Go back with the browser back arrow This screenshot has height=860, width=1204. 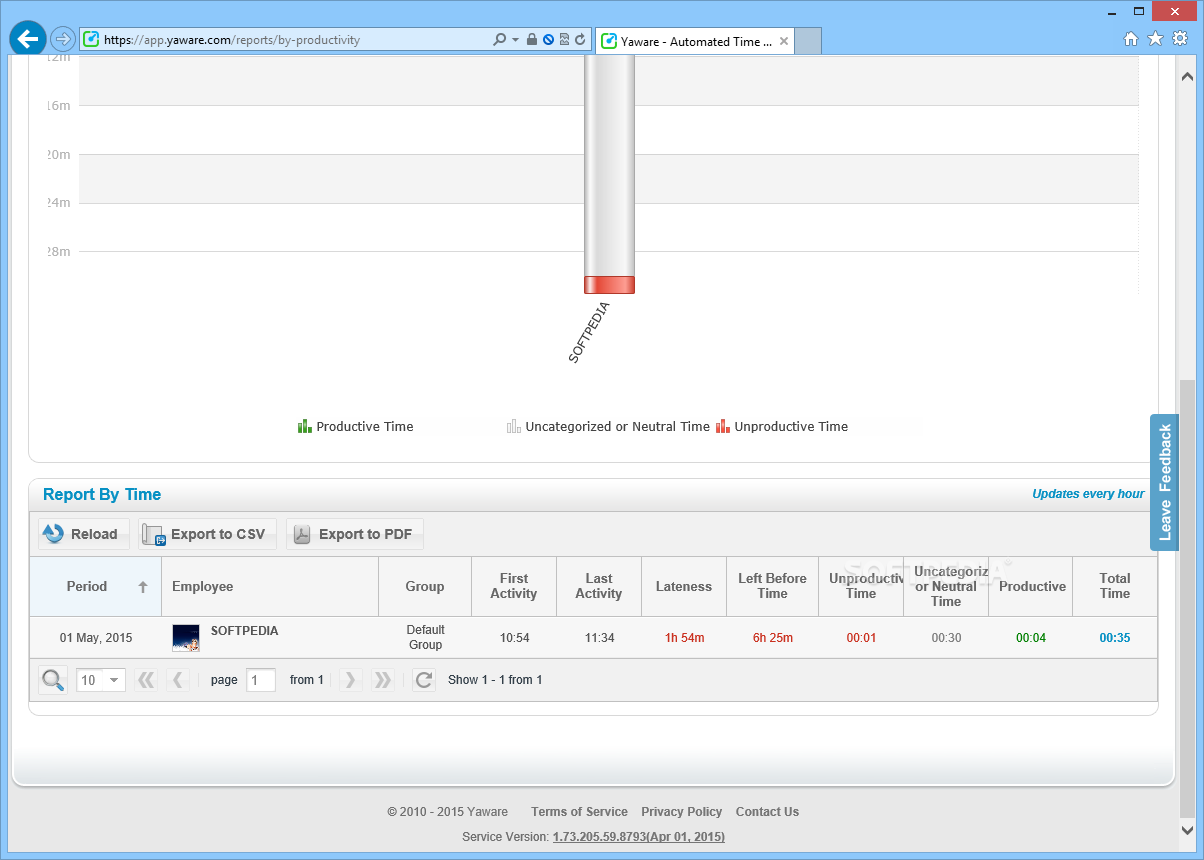(28, 39)
